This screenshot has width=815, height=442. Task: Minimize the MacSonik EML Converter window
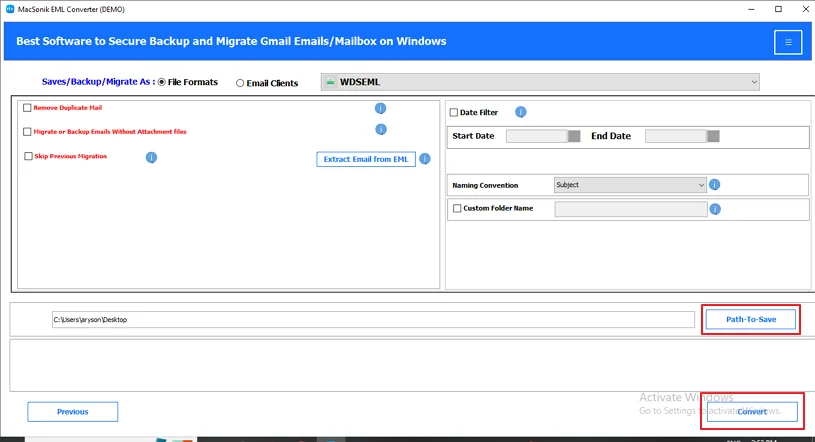(x=751, y=9)
